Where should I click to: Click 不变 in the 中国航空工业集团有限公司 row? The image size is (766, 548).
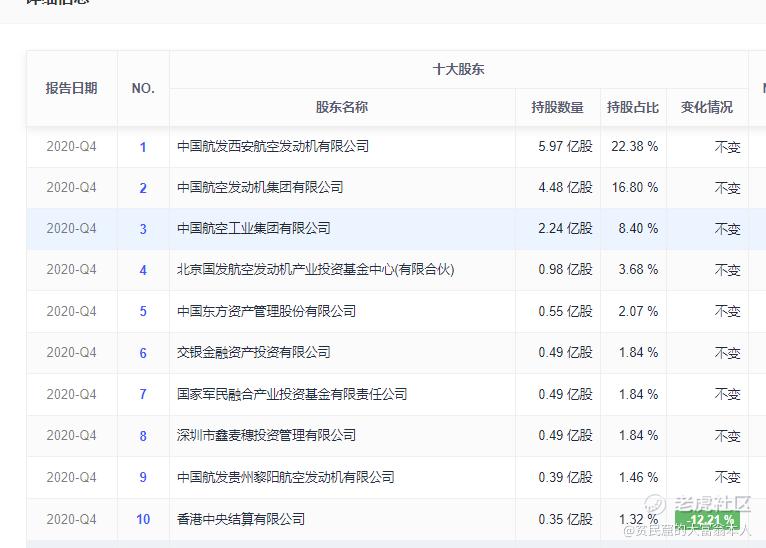tap(727, 229)
